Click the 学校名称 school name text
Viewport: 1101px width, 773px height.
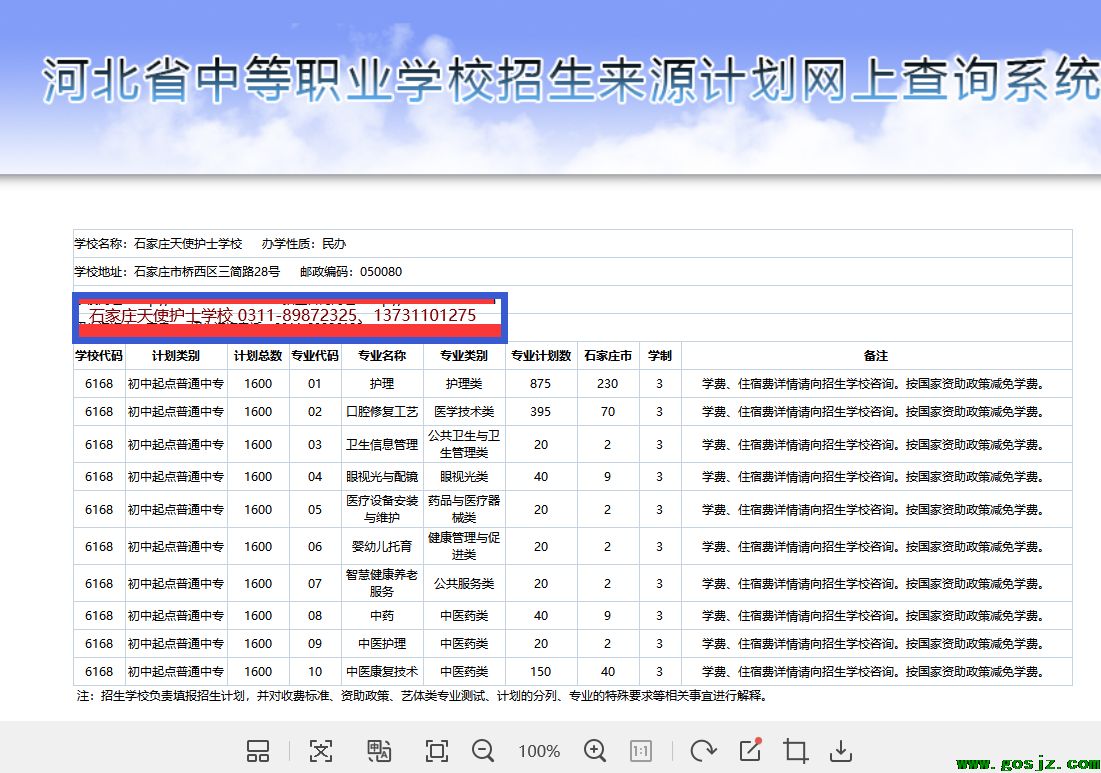pos(159,244)
